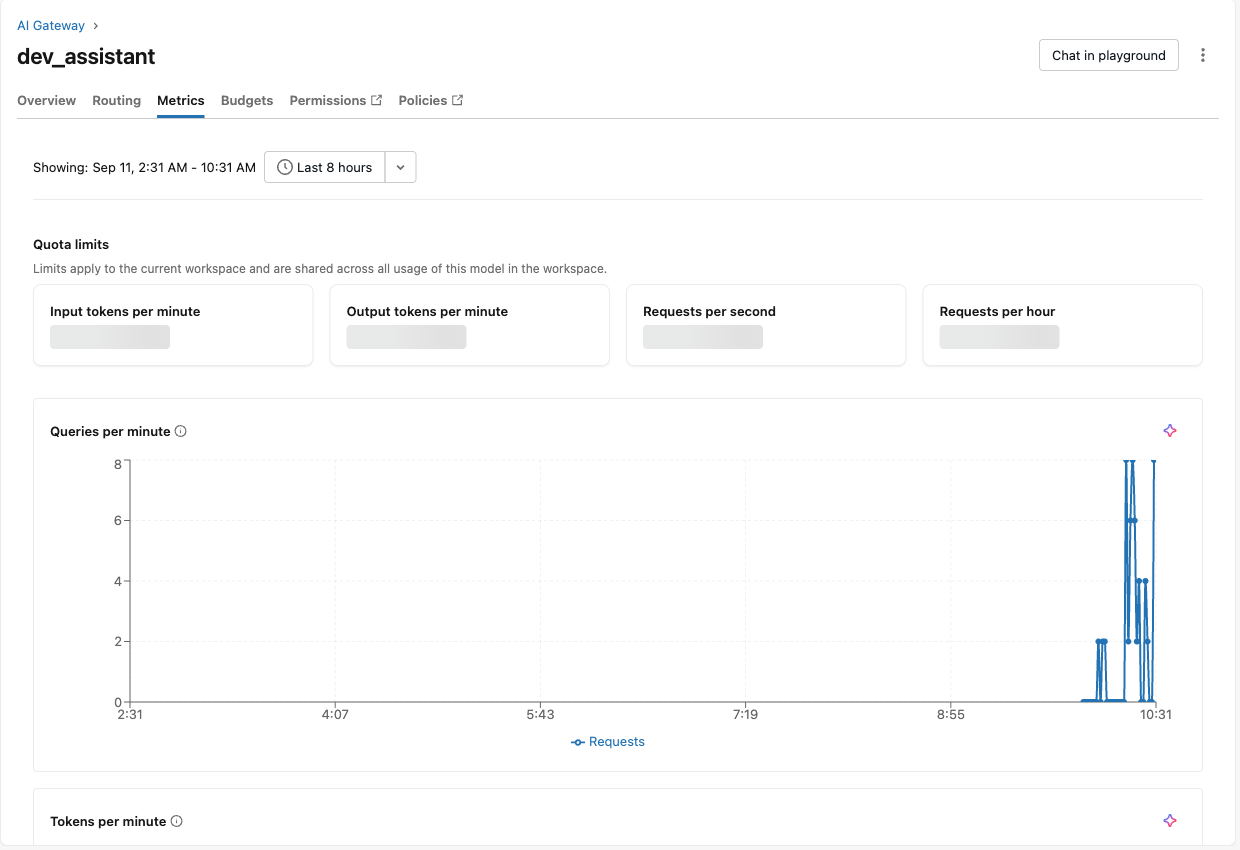1240x850 pixels.
Task: Click the 5:43 x-axis label
Action: 540,714
